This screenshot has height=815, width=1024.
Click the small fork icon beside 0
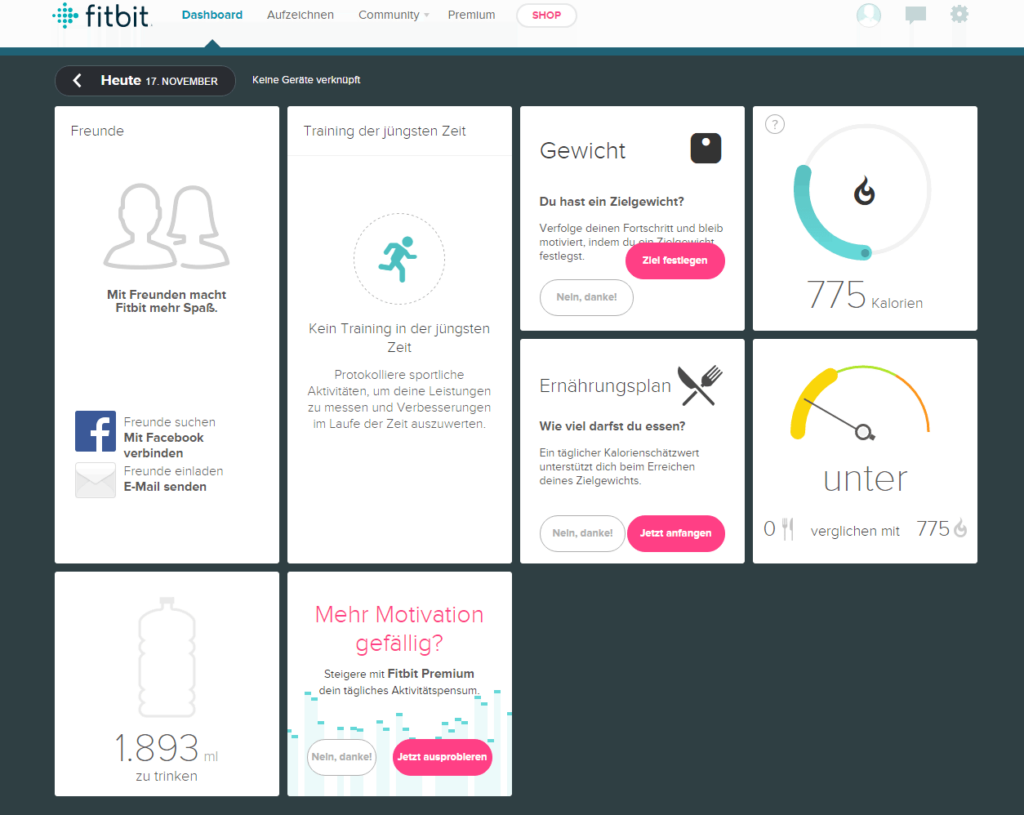[x=788, y=529]
